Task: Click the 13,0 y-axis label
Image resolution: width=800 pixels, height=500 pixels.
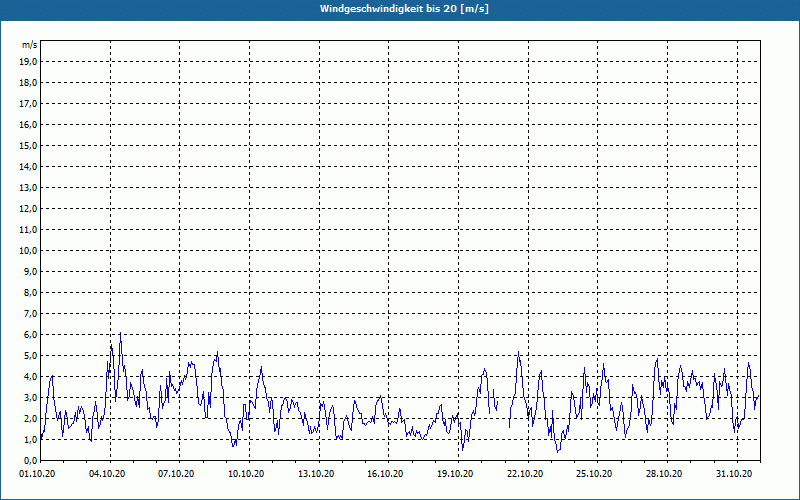Action: (x=28, y=187)
